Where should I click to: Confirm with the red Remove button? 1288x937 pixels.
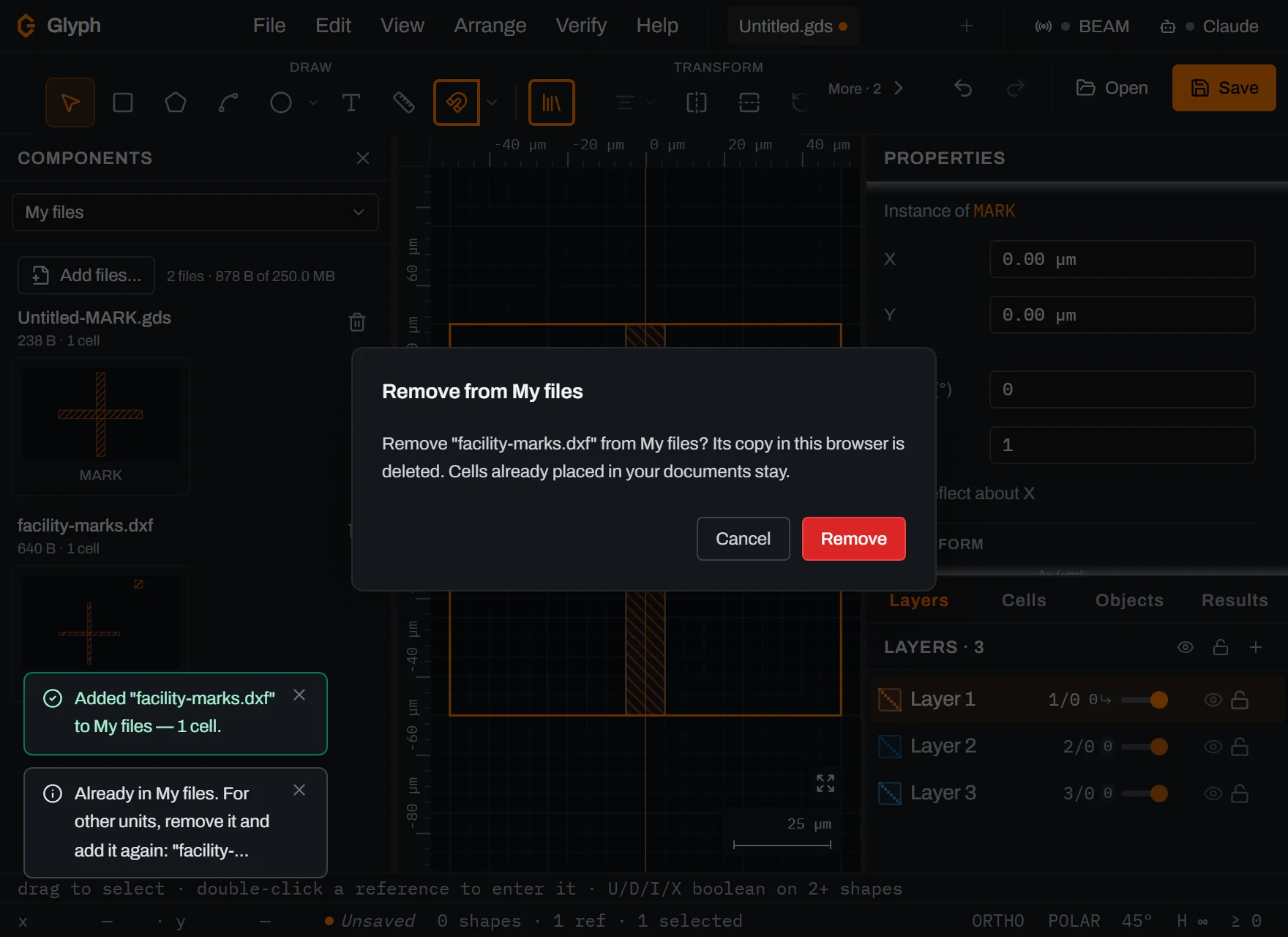pyautogui.click(x=854, y=539)
